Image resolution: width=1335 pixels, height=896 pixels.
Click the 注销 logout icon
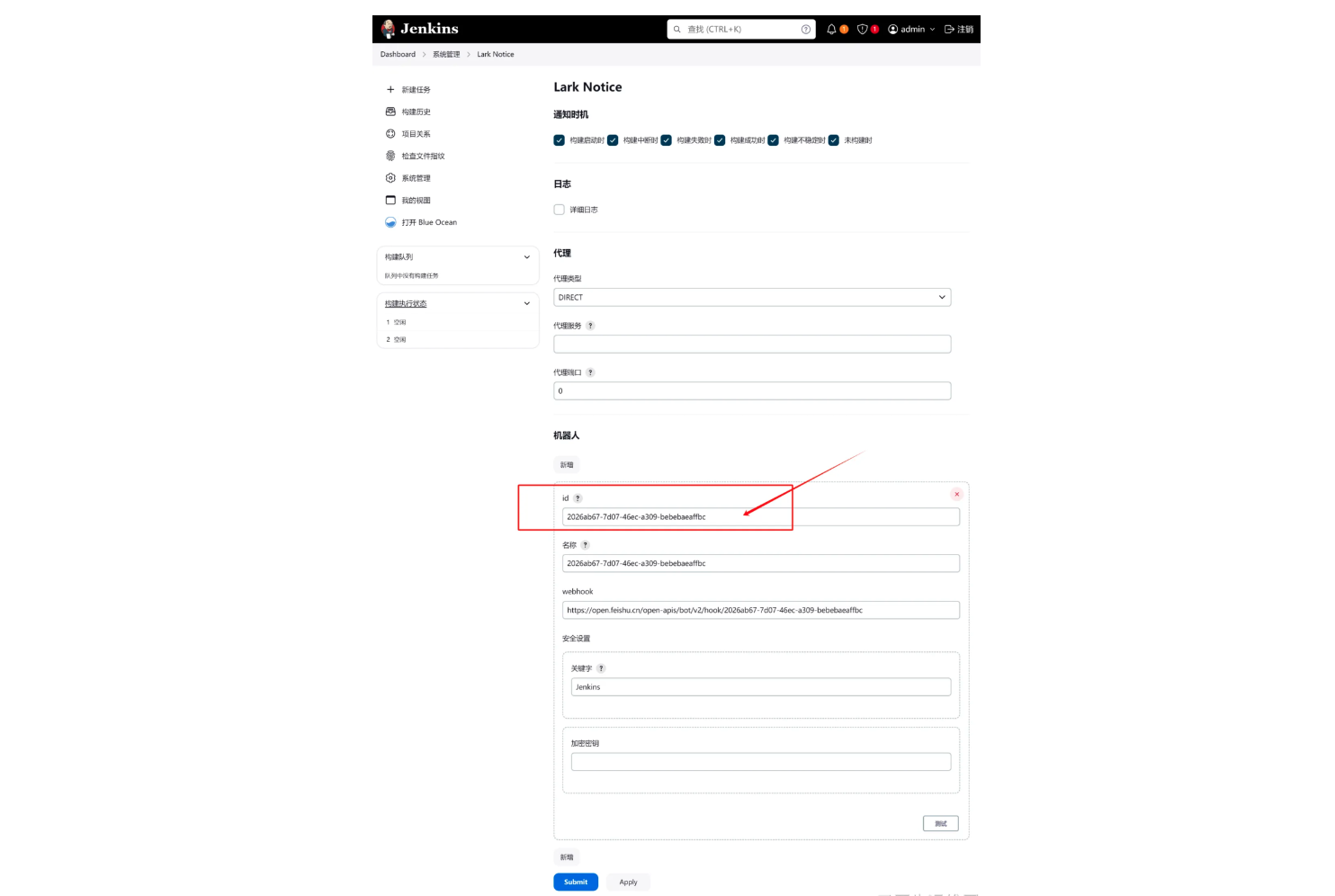coord(949,29)
